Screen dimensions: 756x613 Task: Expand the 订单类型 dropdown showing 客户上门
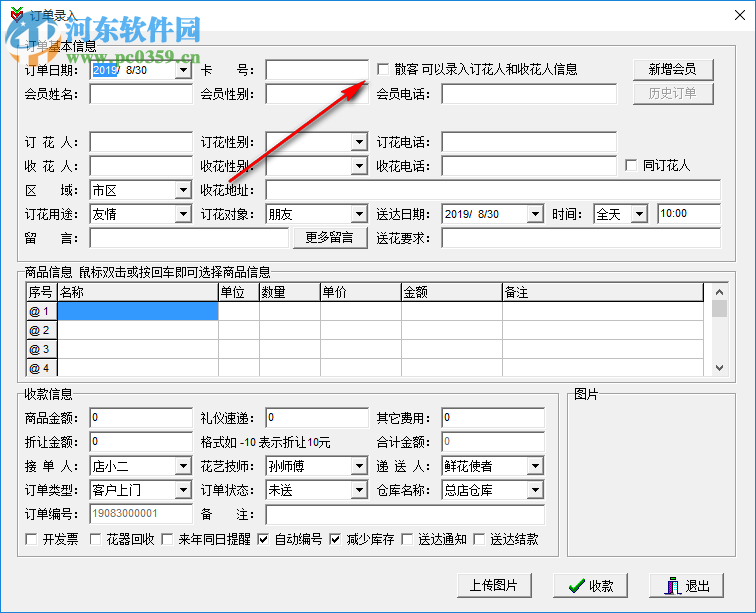pos(183,490)
